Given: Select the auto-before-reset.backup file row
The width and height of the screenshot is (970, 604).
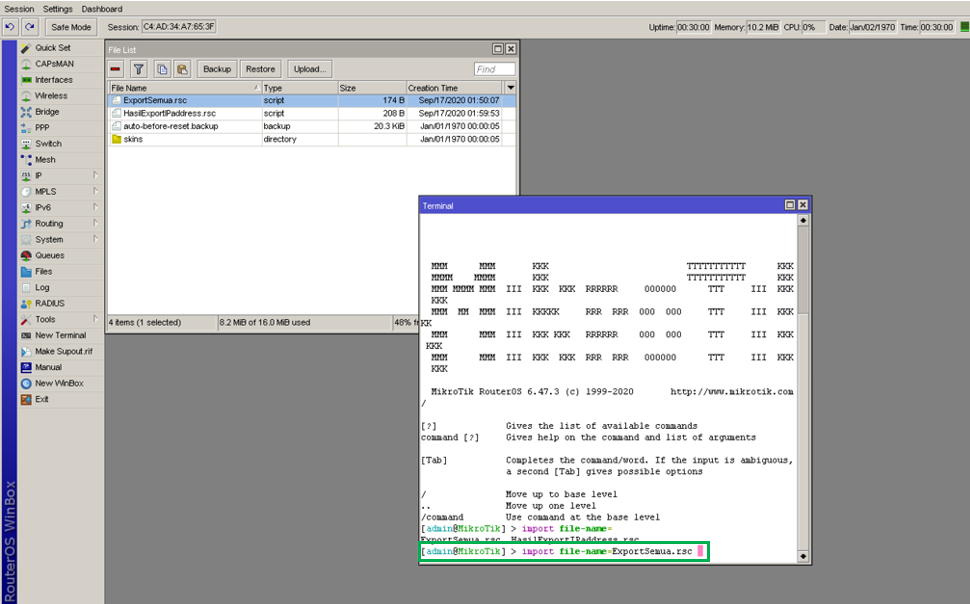Looking at the screenshot, I should 312,126.
